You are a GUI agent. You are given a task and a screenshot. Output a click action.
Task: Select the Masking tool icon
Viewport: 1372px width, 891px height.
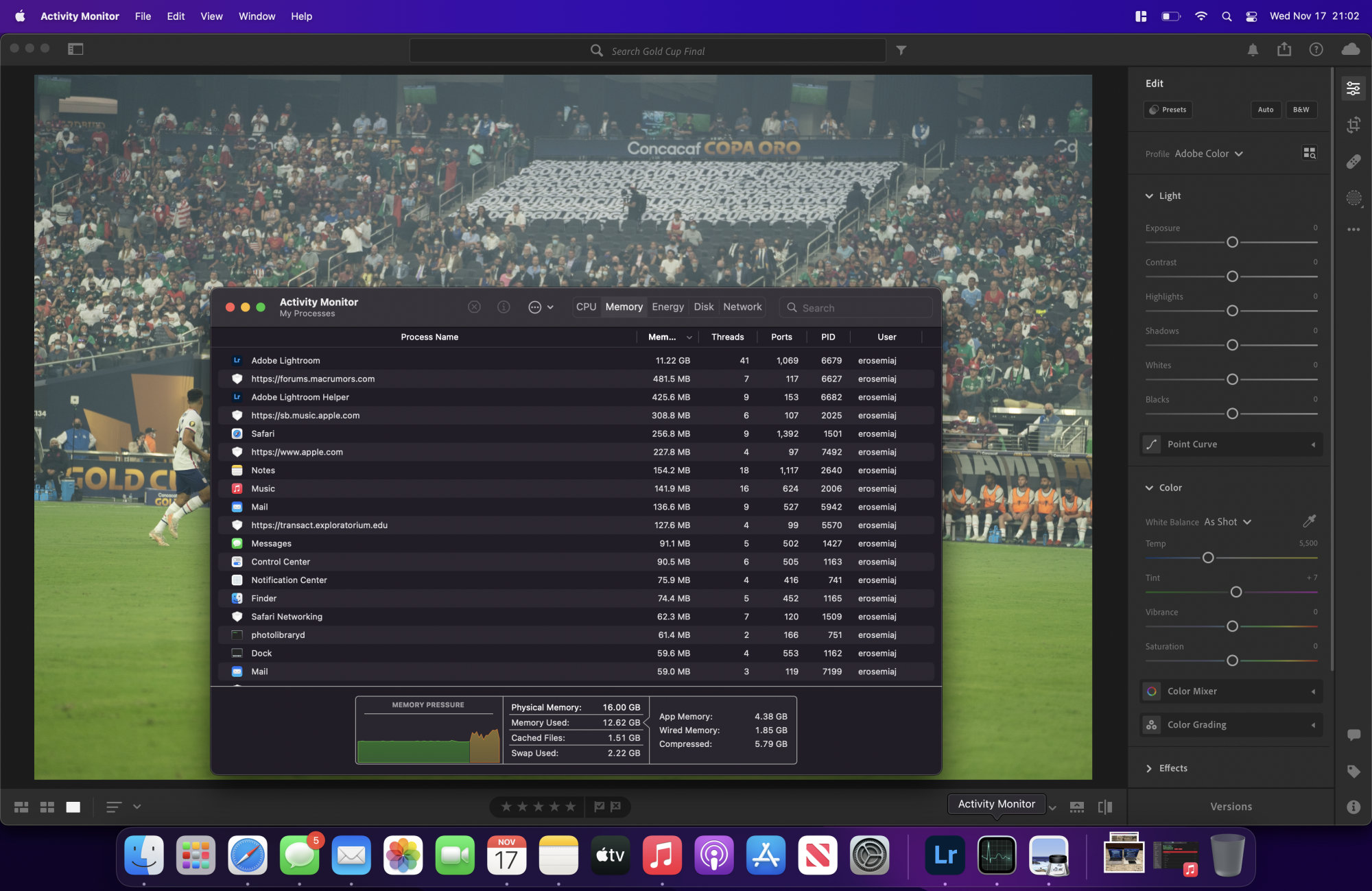[1353, 198]
